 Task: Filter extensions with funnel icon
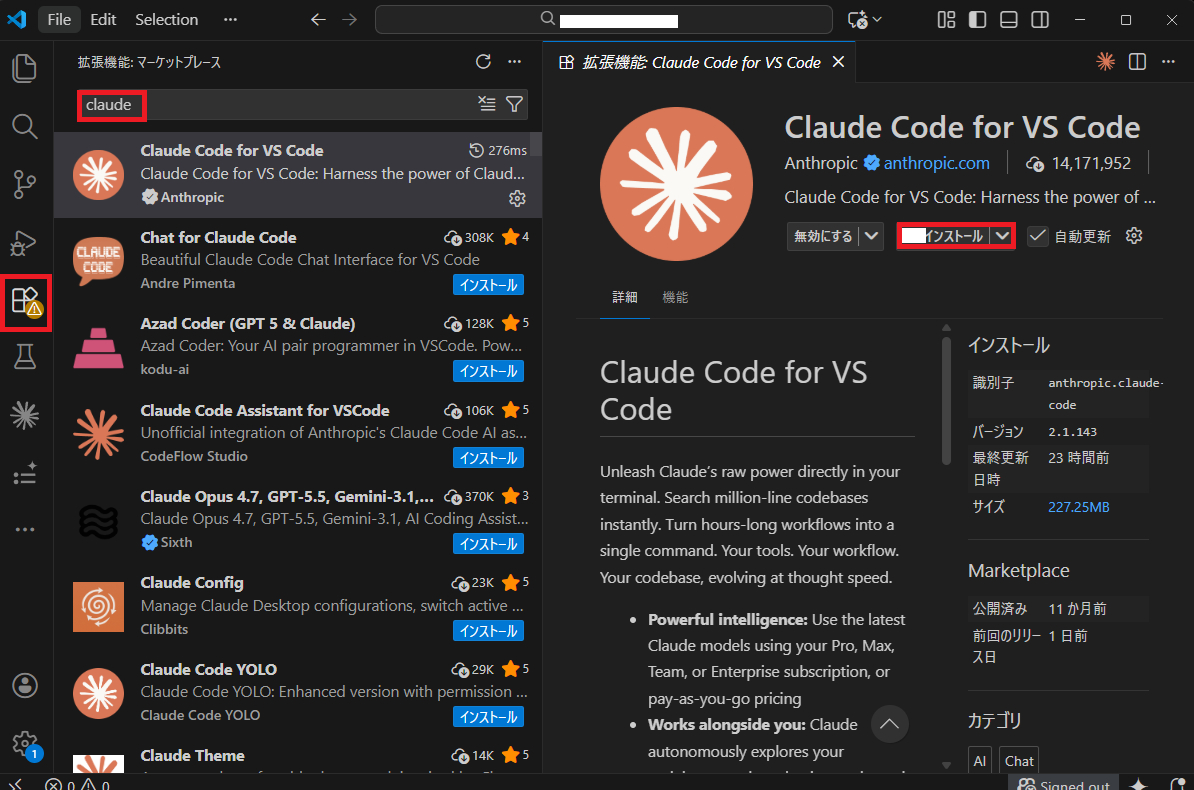pyautogui.click(x=515, y=104)
